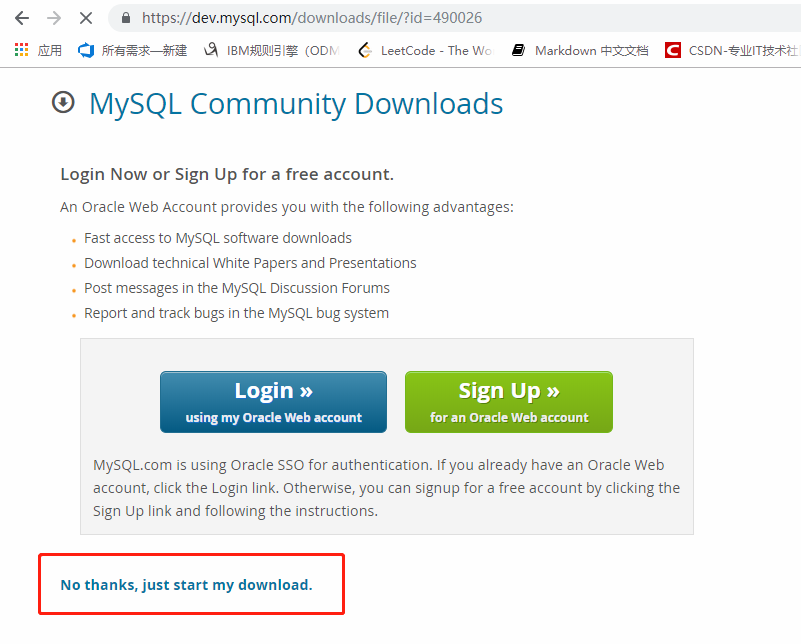
Task: Click 'No thanks, just start my download'
Action: pos(187,584)
